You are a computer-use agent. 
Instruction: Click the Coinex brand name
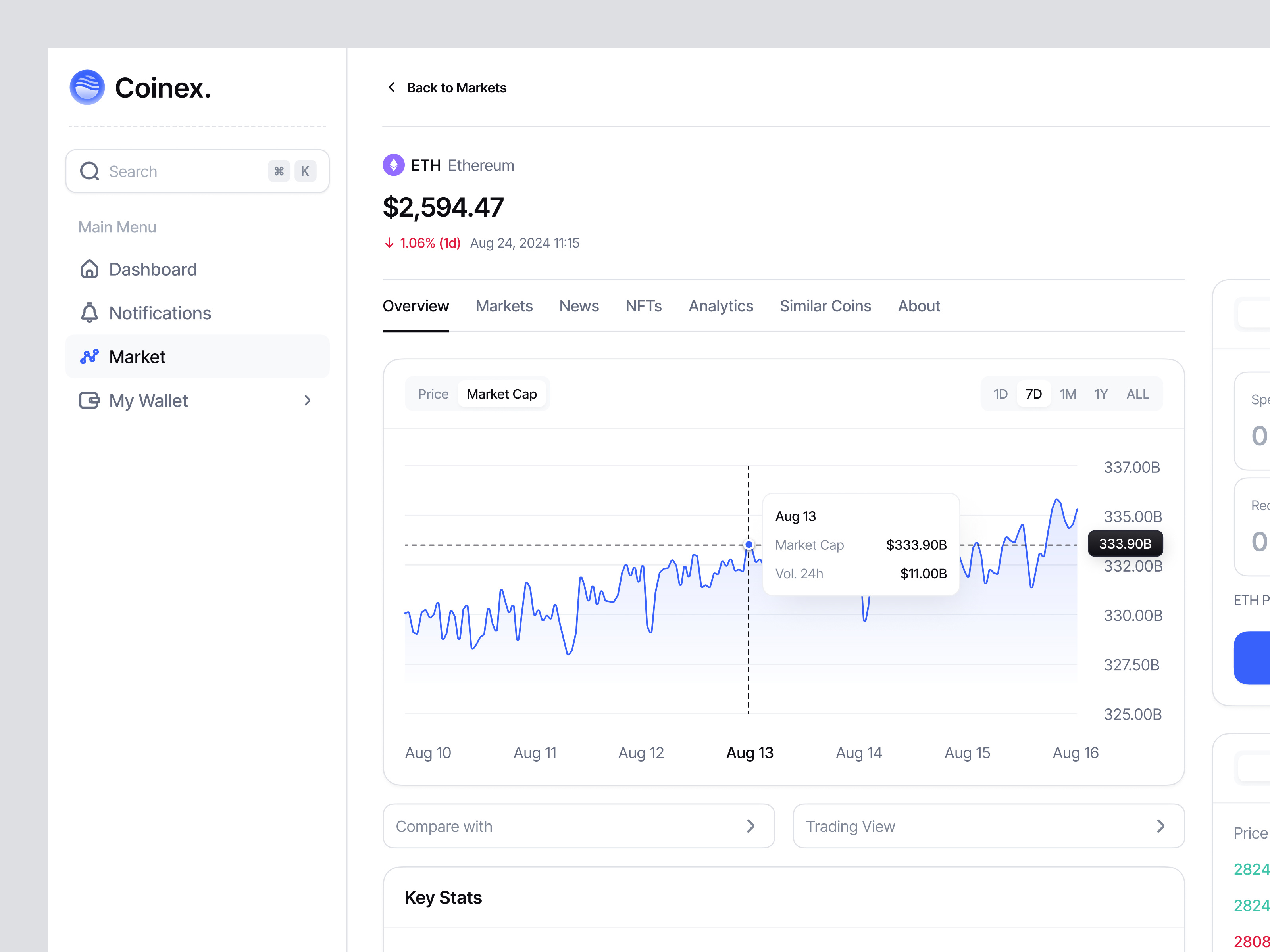coord(163,88)
